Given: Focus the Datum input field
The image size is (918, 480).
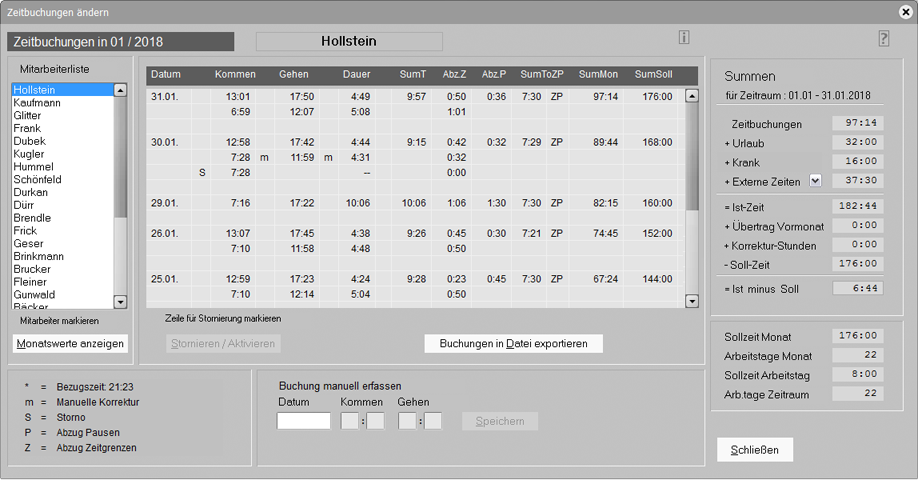Looking at the screenshot, I should (303, 421).
